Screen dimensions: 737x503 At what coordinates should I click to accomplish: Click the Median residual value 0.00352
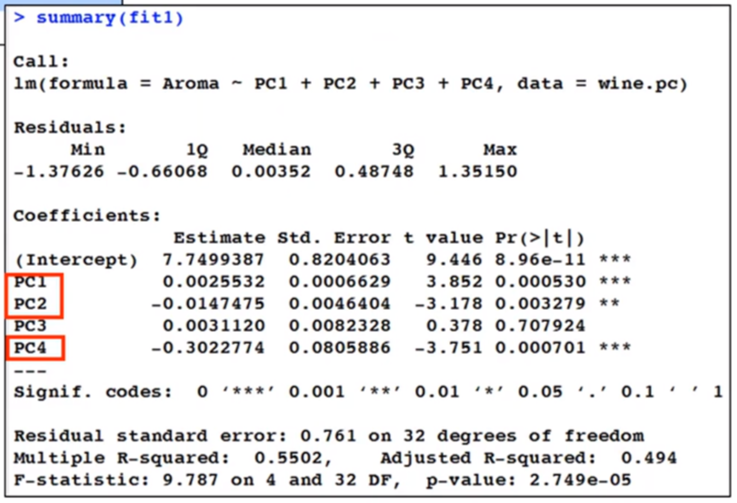coord(271,171)
